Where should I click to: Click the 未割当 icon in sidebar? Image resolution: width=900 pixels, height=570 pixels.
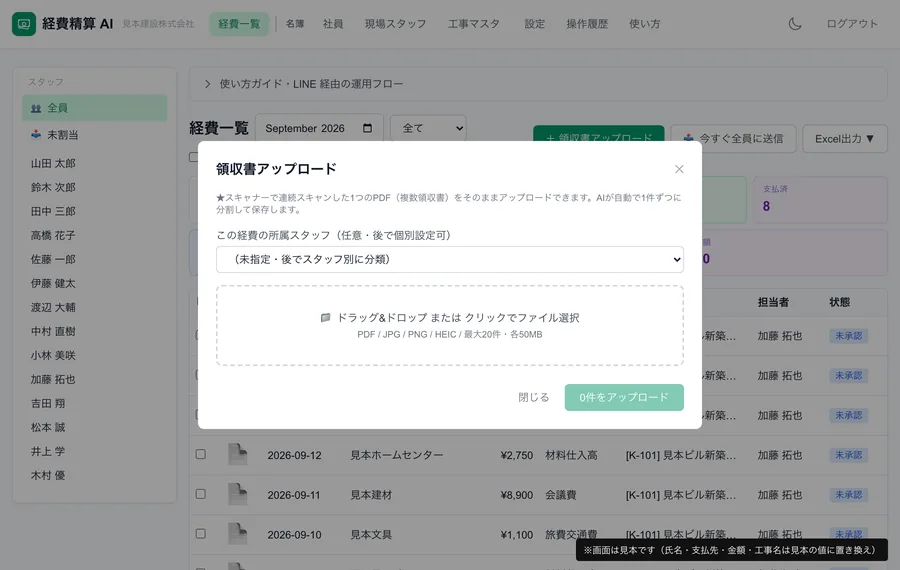pyautogui.click(x=36, y=134)
